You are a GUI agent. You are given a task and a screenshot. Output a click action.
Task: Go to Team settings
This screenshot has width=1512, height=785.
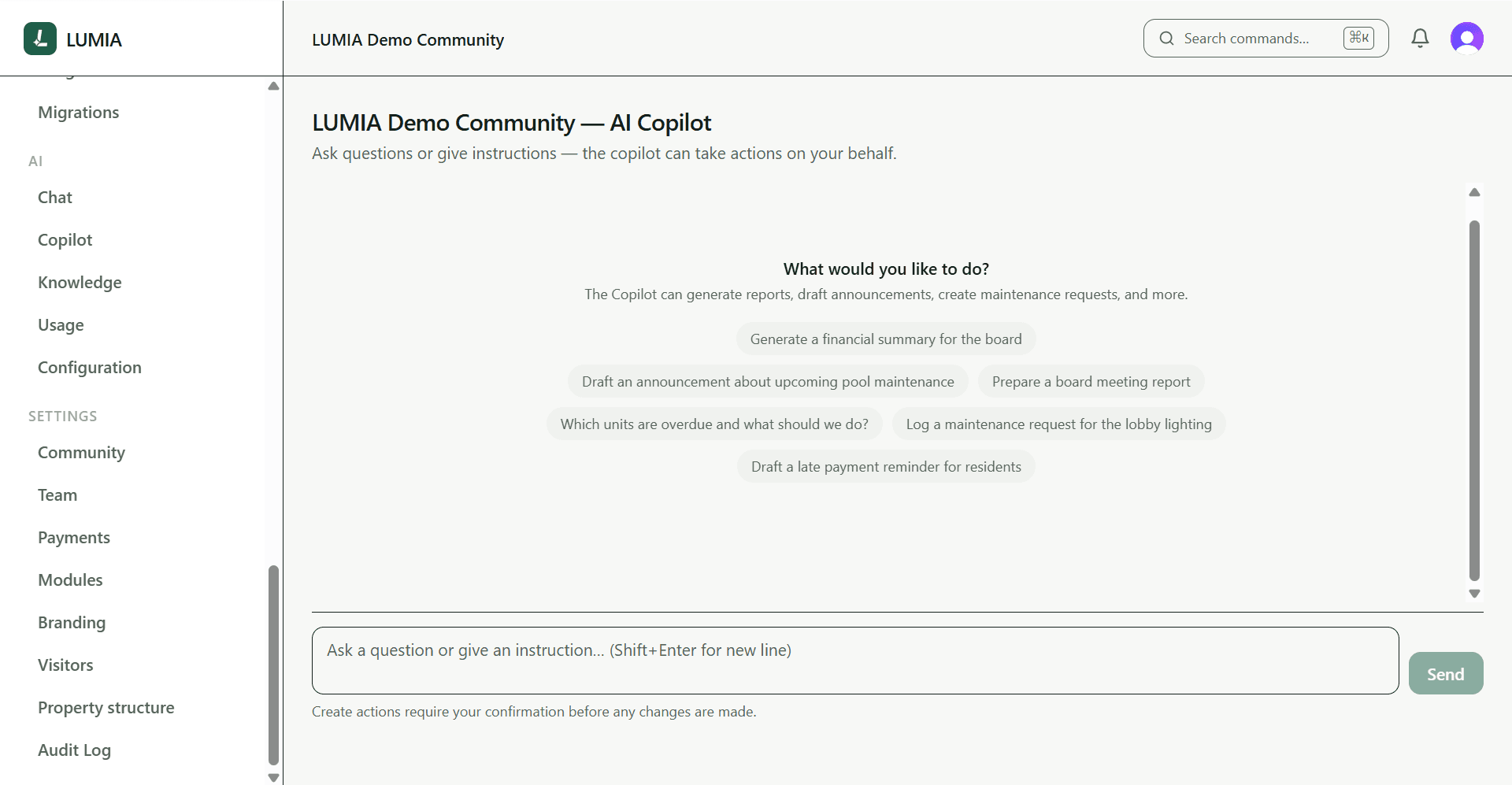57,495
